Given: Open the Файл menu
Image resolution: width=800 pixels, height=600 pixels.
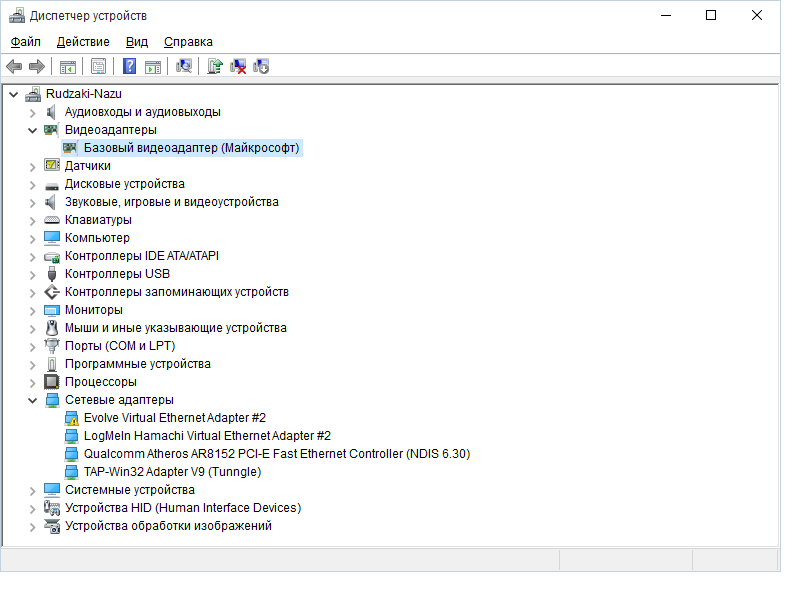Looking at the screenshot, I should point(26,42).
